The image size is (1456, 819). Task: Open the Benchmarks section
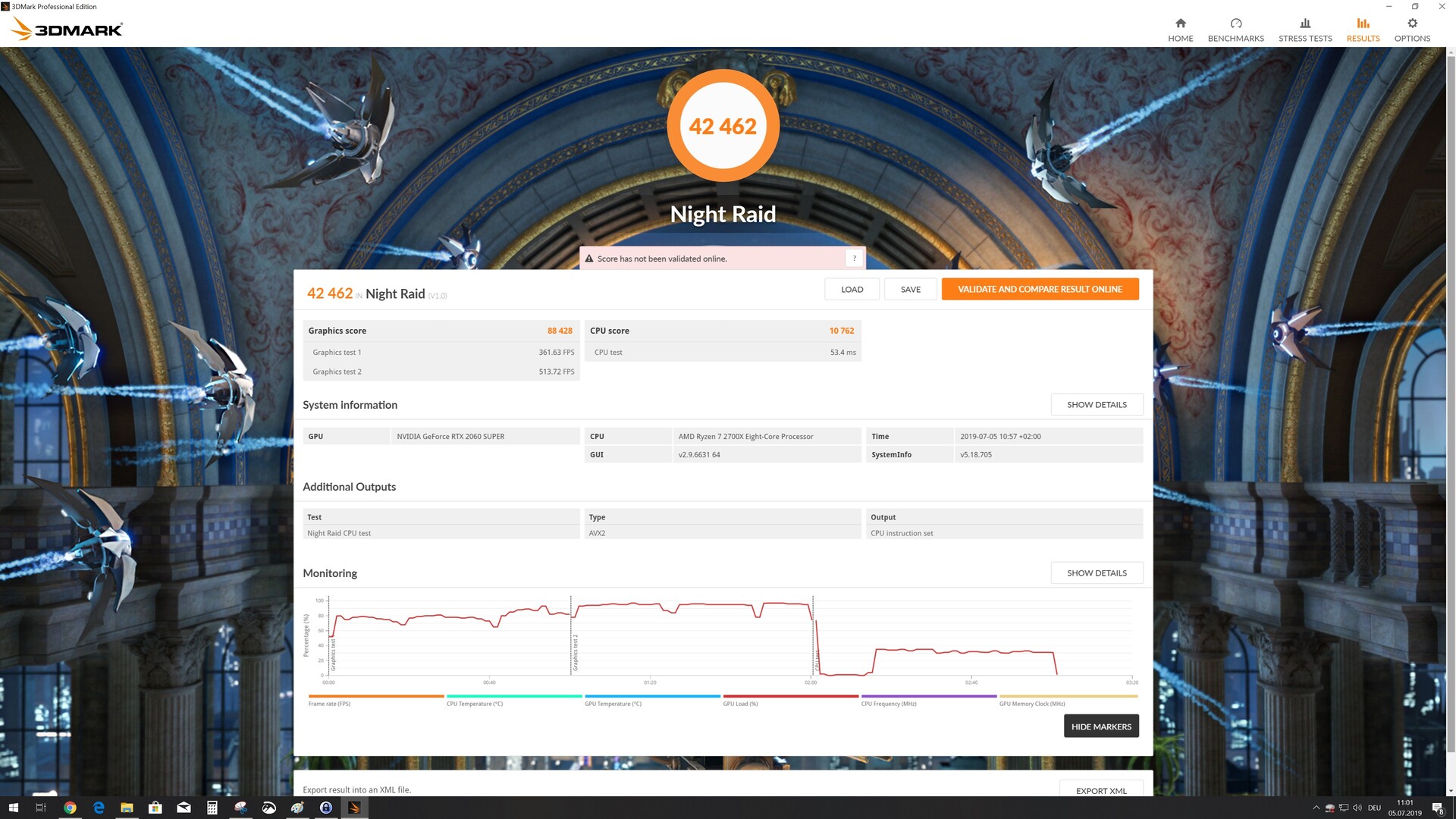[x=1235, y=30]
